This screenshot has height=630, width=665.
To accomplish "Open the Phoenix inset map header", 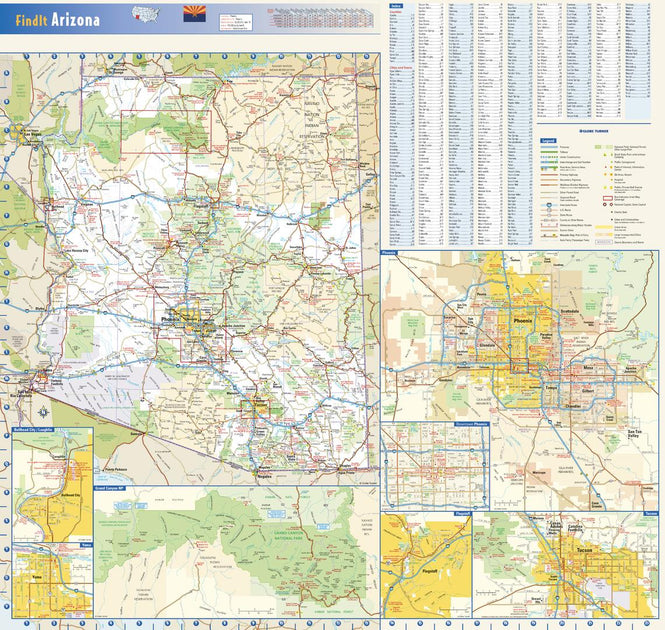I will [391, 254].
